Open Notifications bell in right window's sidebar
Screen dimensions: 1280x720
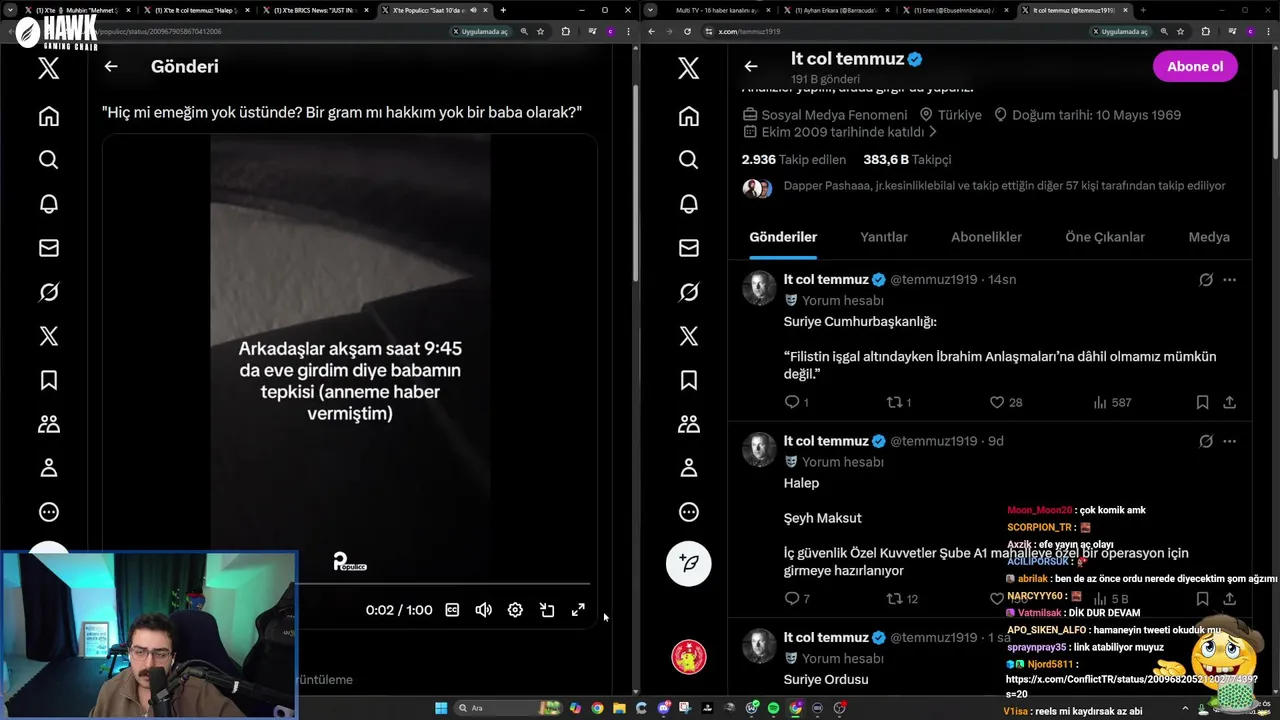(688, 204)
